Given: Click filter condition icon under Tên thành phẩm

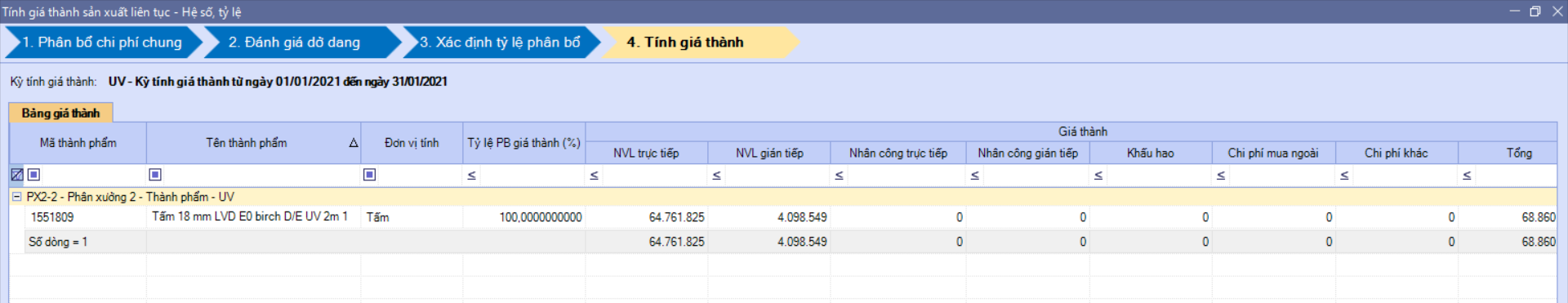Looking at the screenshot, I should pyautogui.click(x=155, y=175).
